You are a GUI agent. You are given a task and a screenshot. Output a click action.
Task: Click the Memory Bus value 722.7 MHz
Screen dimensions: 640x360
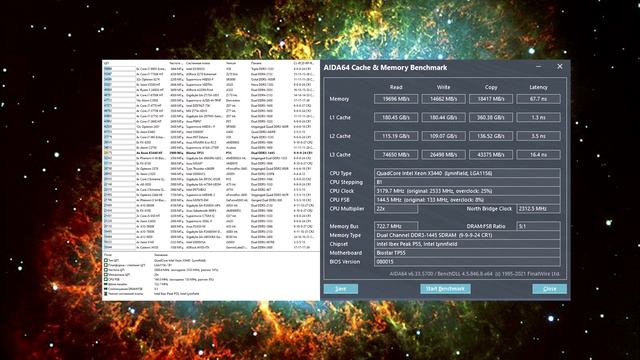tap(396, 226)
